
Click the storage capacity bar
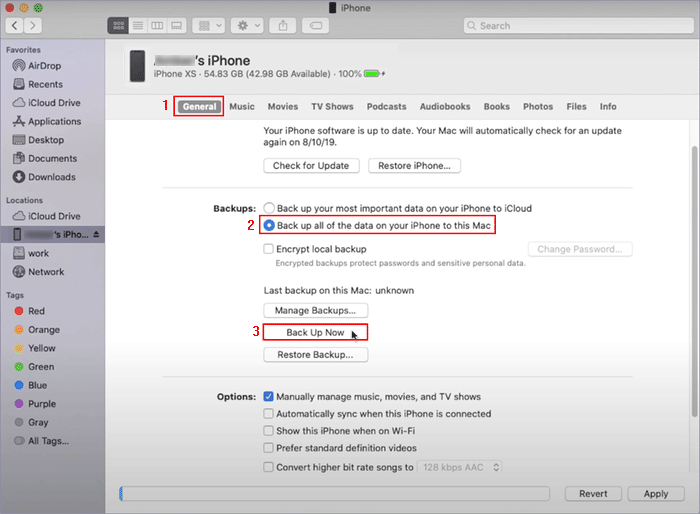tap(335, 493)
